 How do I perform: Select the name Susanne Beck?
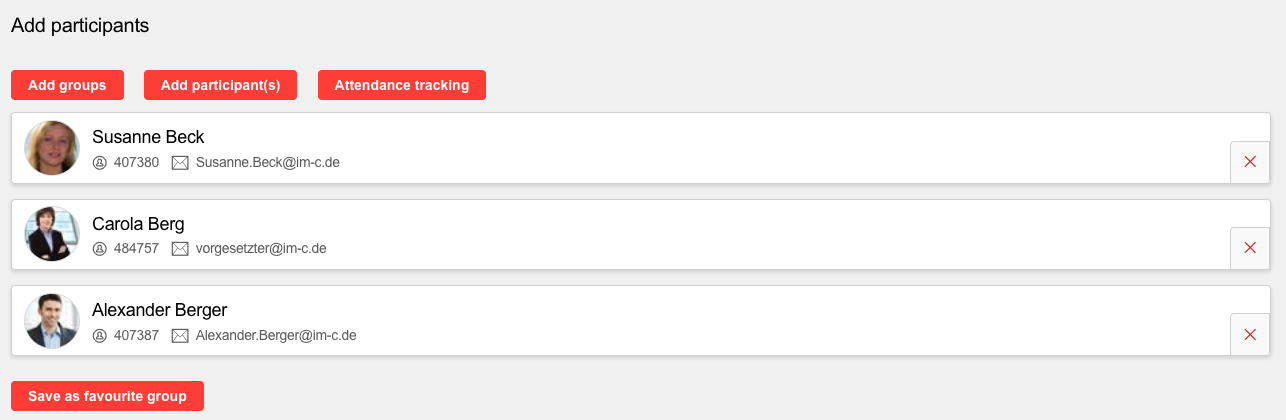point(148,137)
